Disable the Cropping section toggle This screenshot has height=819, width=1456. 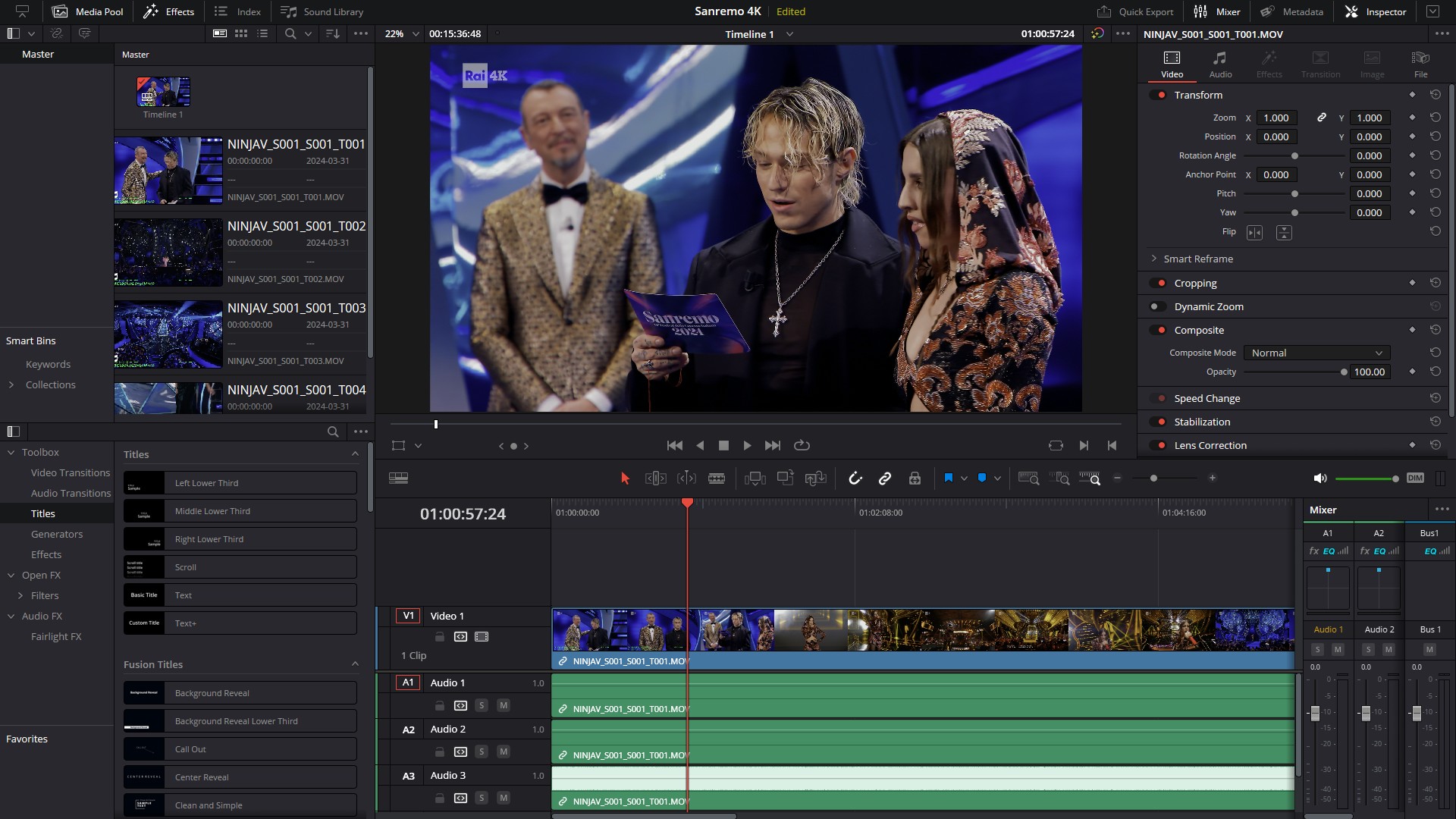1158,284
